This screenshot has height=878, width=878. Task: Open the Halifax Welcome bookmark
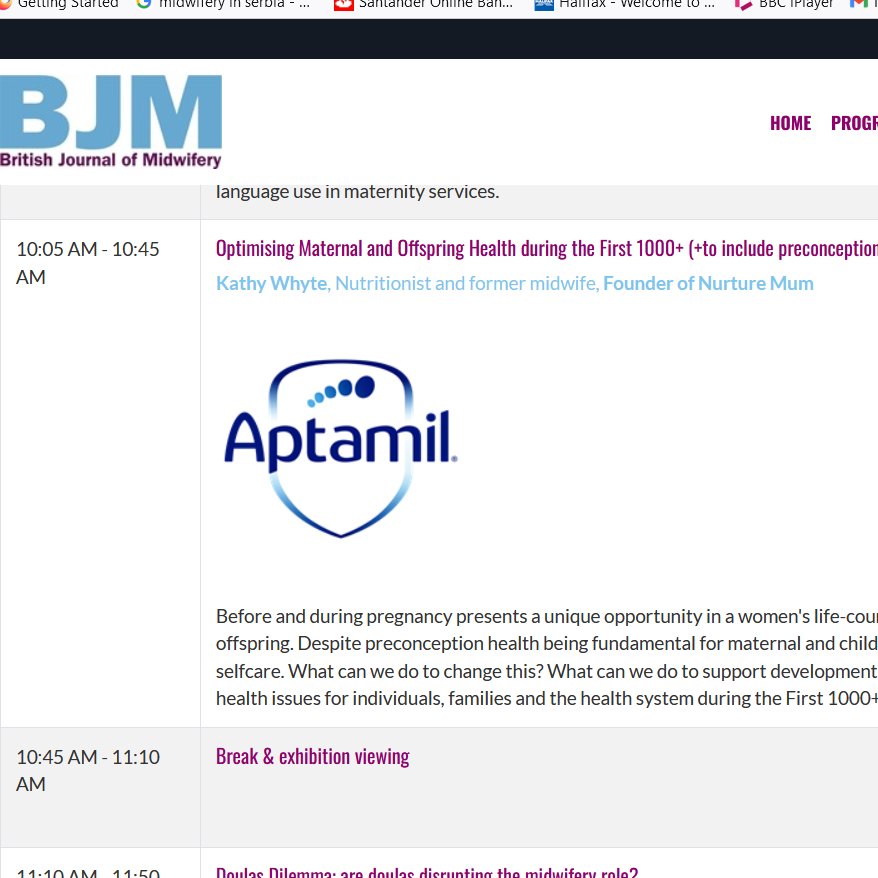(x=625, y=4)
